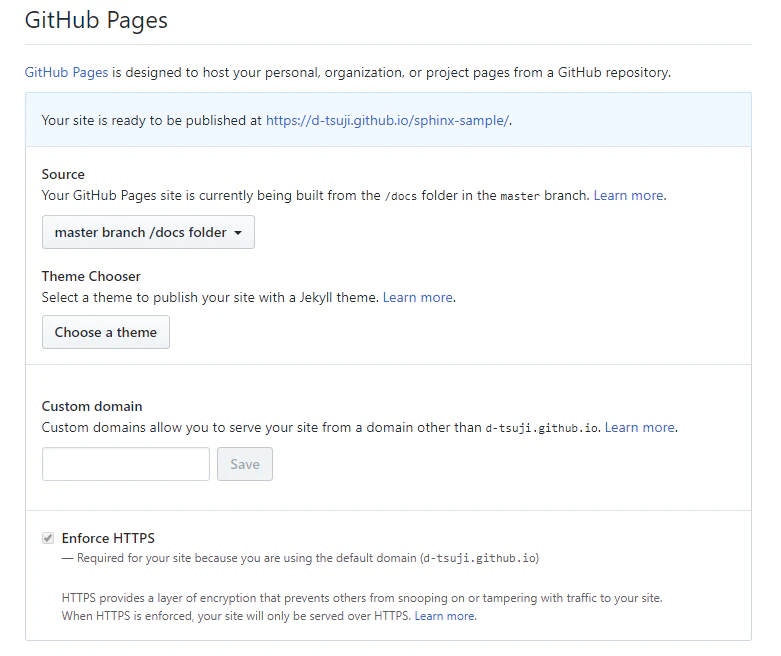781x656 pixels.
Task: Toggle the Enforce HTTPS checkbox
Action: 48,538
